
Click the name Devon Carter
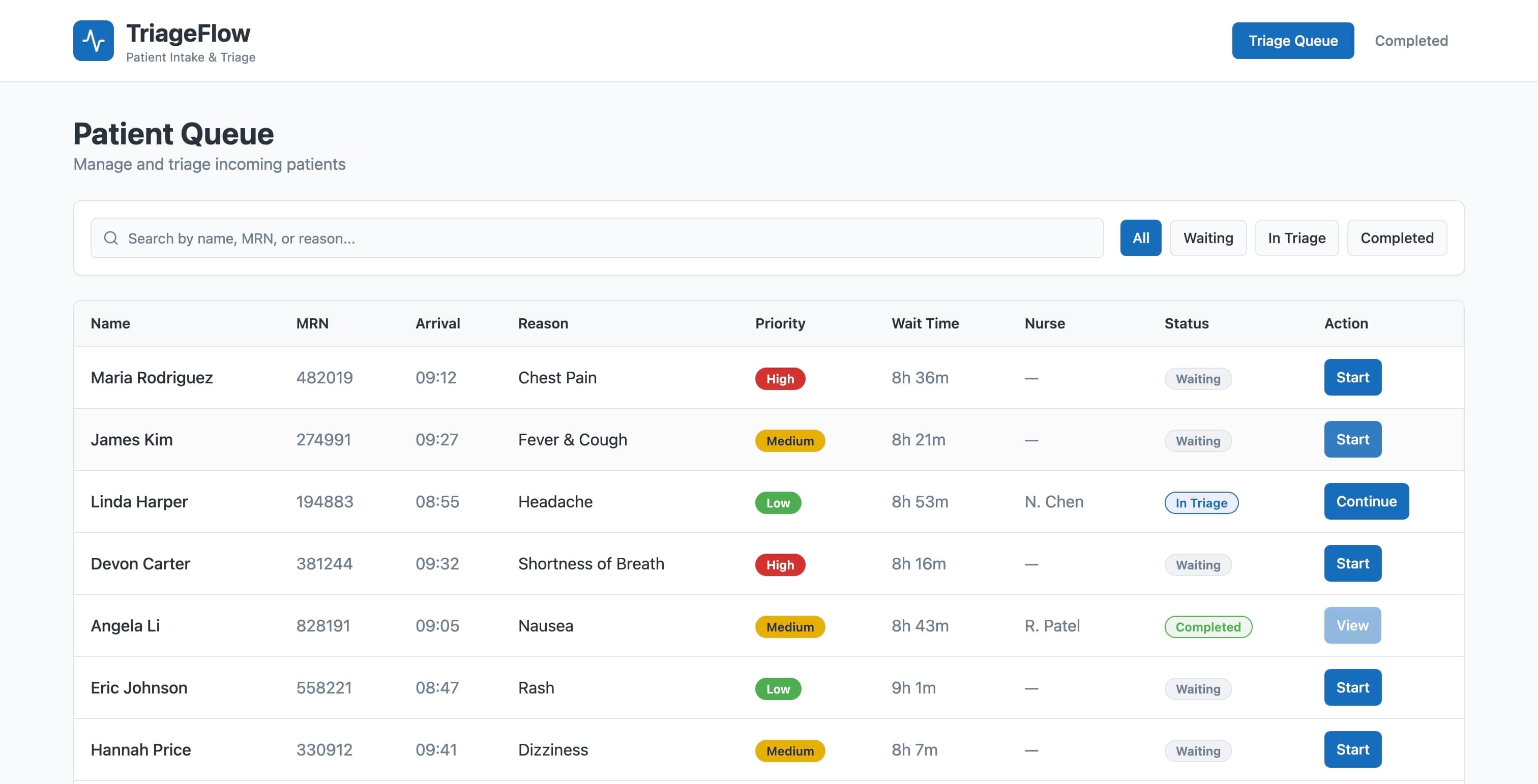140,563
